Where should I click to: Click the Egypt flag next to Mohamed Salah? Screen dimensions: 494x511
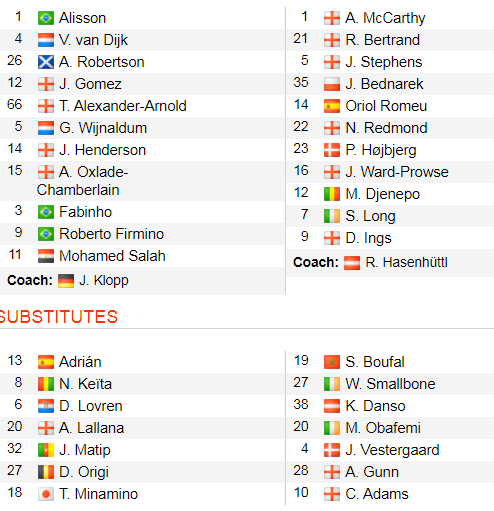[46, 256]
